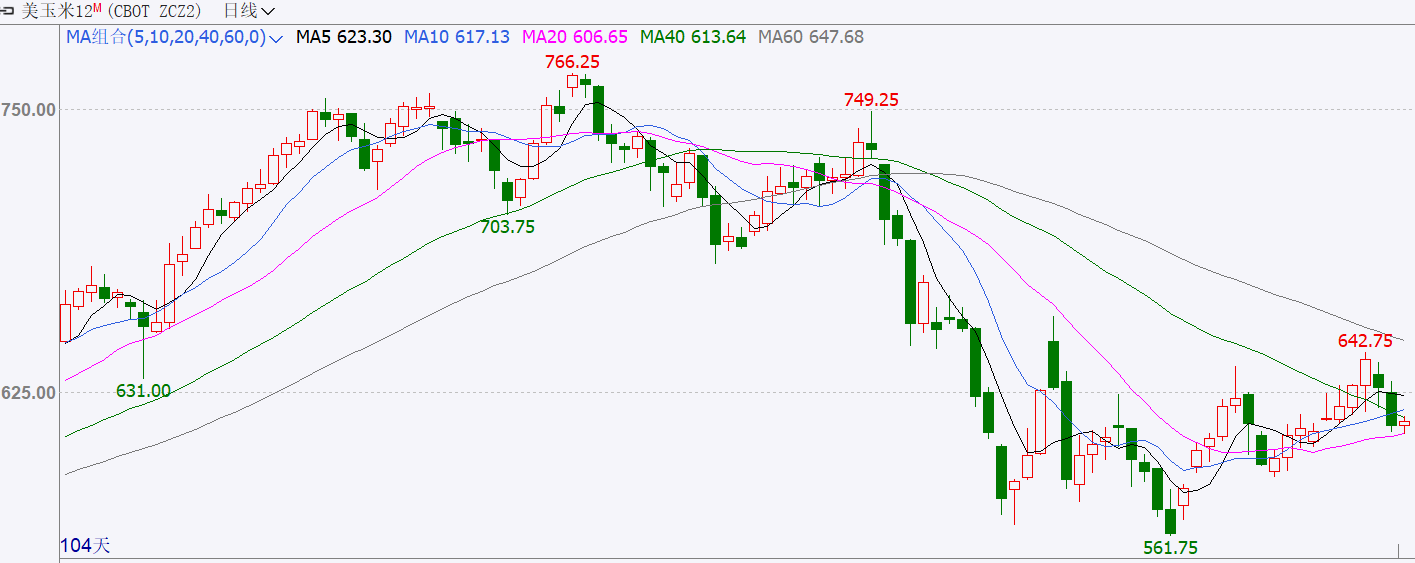Viewport: 1415px width, 563px height.
Task: Click the 750.00 price axis label
Action: click(29, 109)
